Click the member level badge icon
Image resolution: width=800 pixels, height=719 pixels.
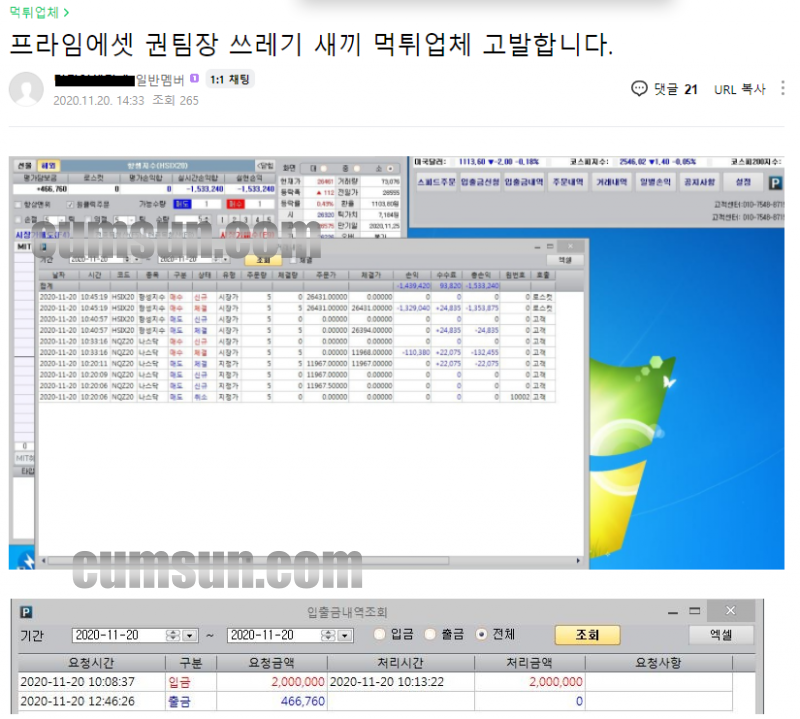pyautogui.click(x=194, y=79)
